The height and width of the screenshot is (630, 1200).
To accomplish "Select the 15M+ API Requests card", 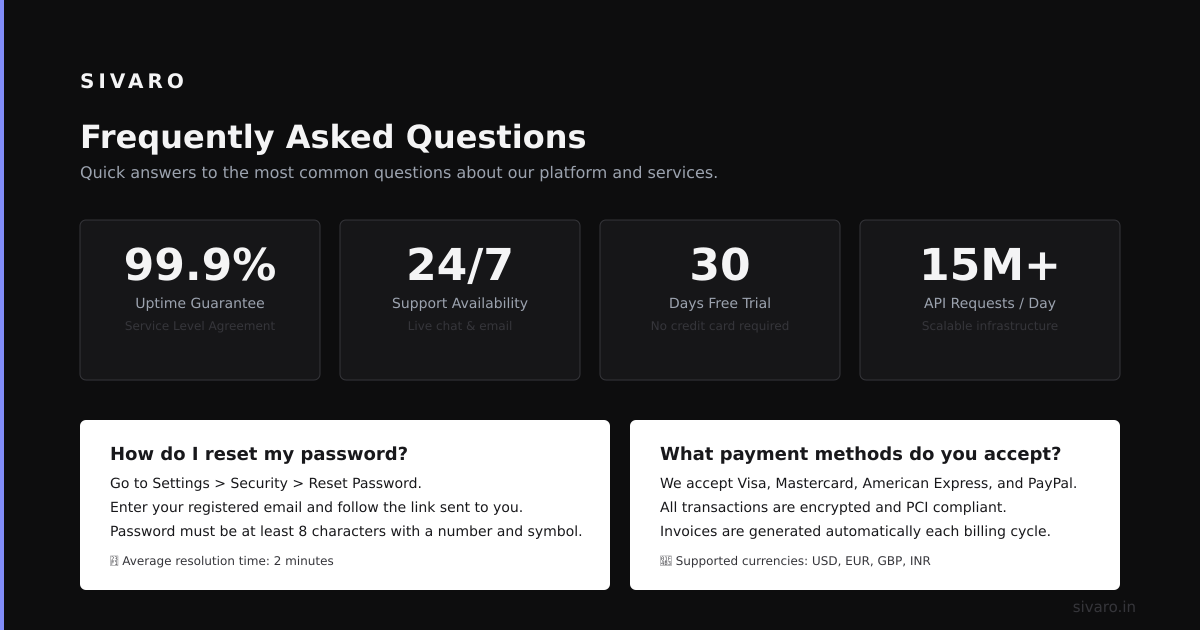I will click(990, 300).
